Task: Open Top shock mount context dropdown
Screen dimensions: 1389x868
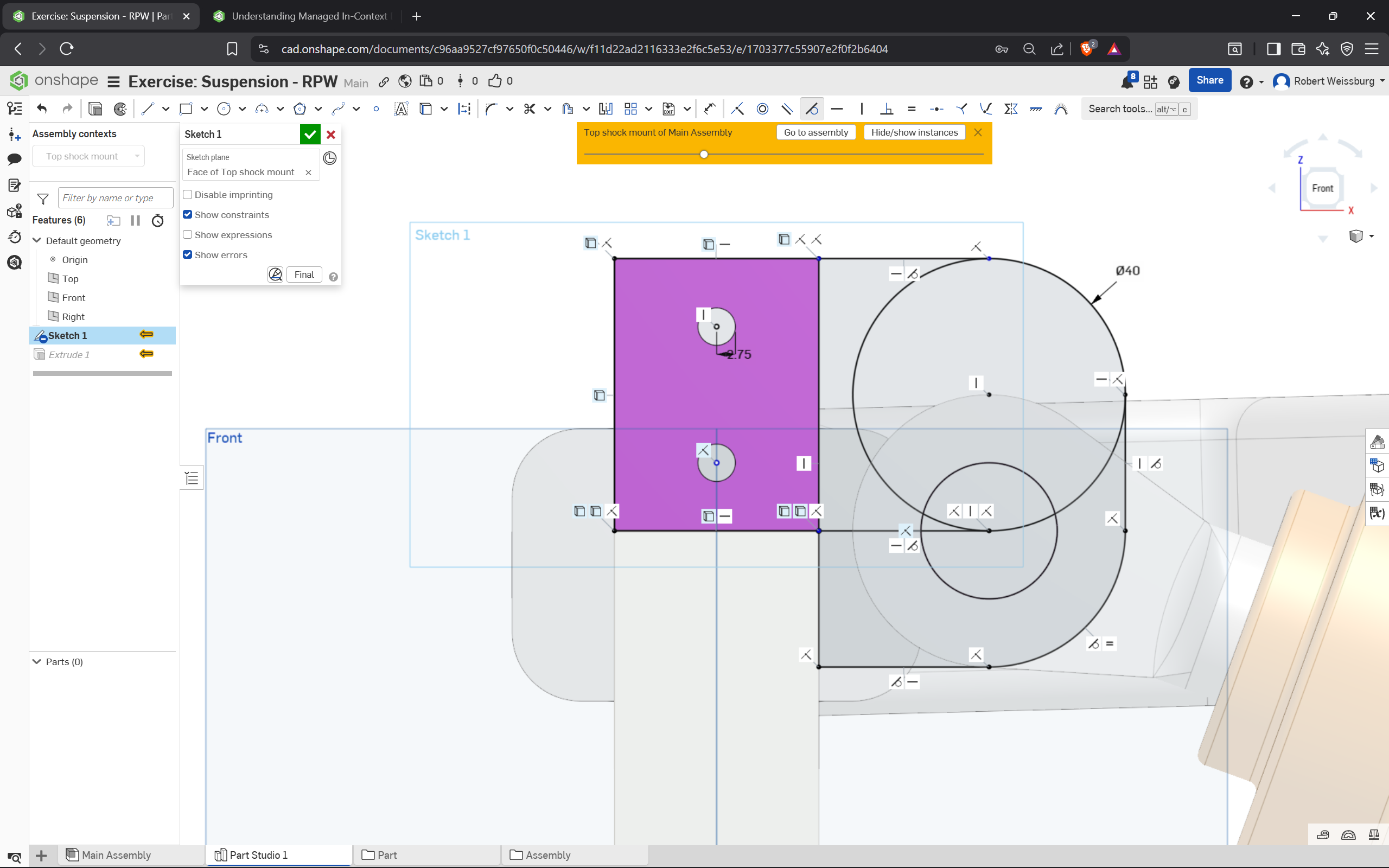Action: [89, 156]
